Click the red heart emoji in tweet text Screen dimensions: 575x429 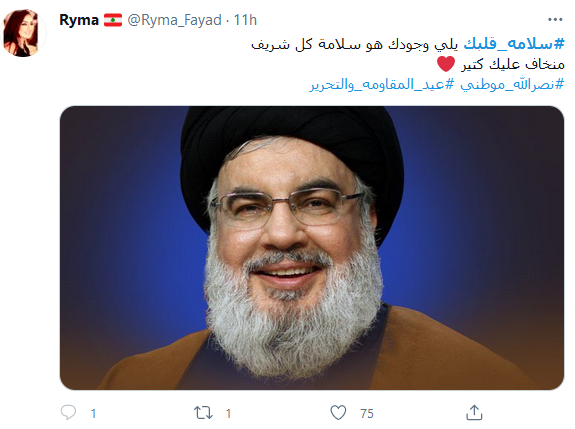[446, 64]
